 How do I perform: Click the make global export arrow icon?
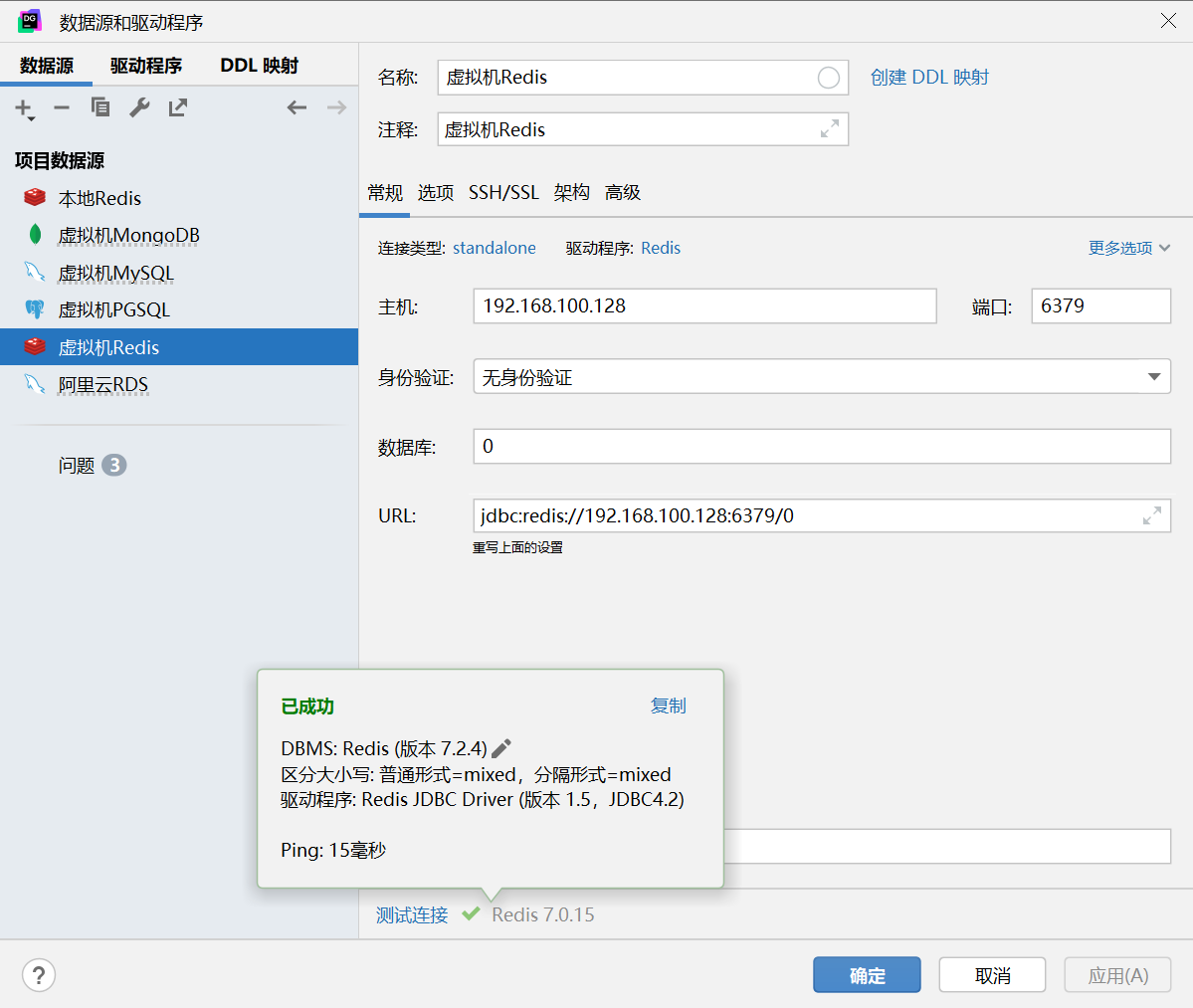(178, 107)
